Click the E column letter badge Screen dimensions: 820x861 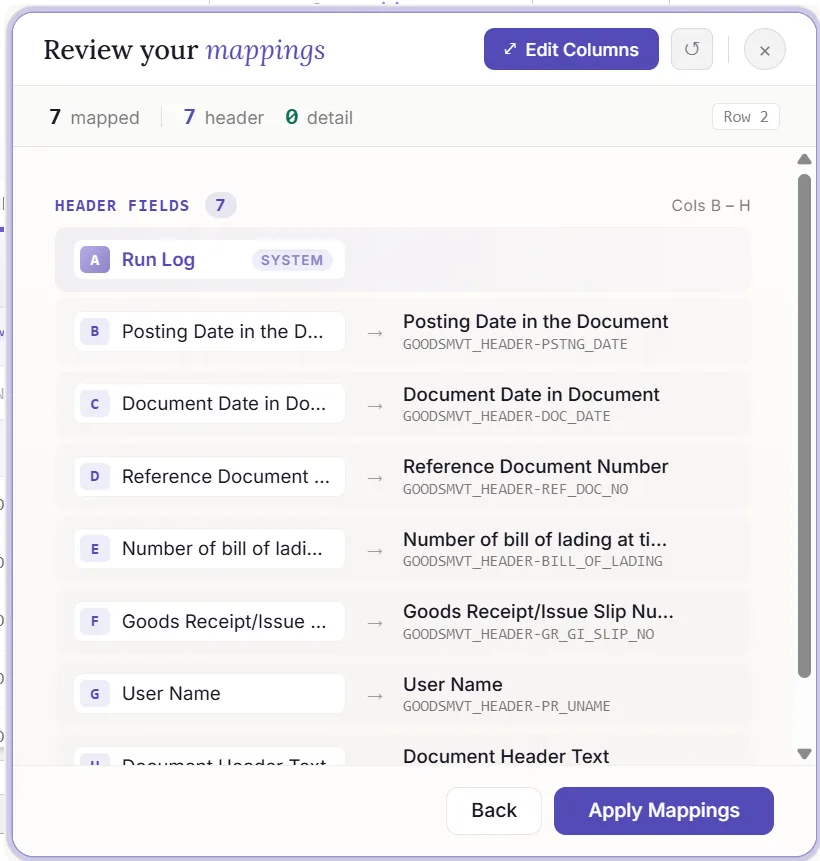click(x=94, y=549)
